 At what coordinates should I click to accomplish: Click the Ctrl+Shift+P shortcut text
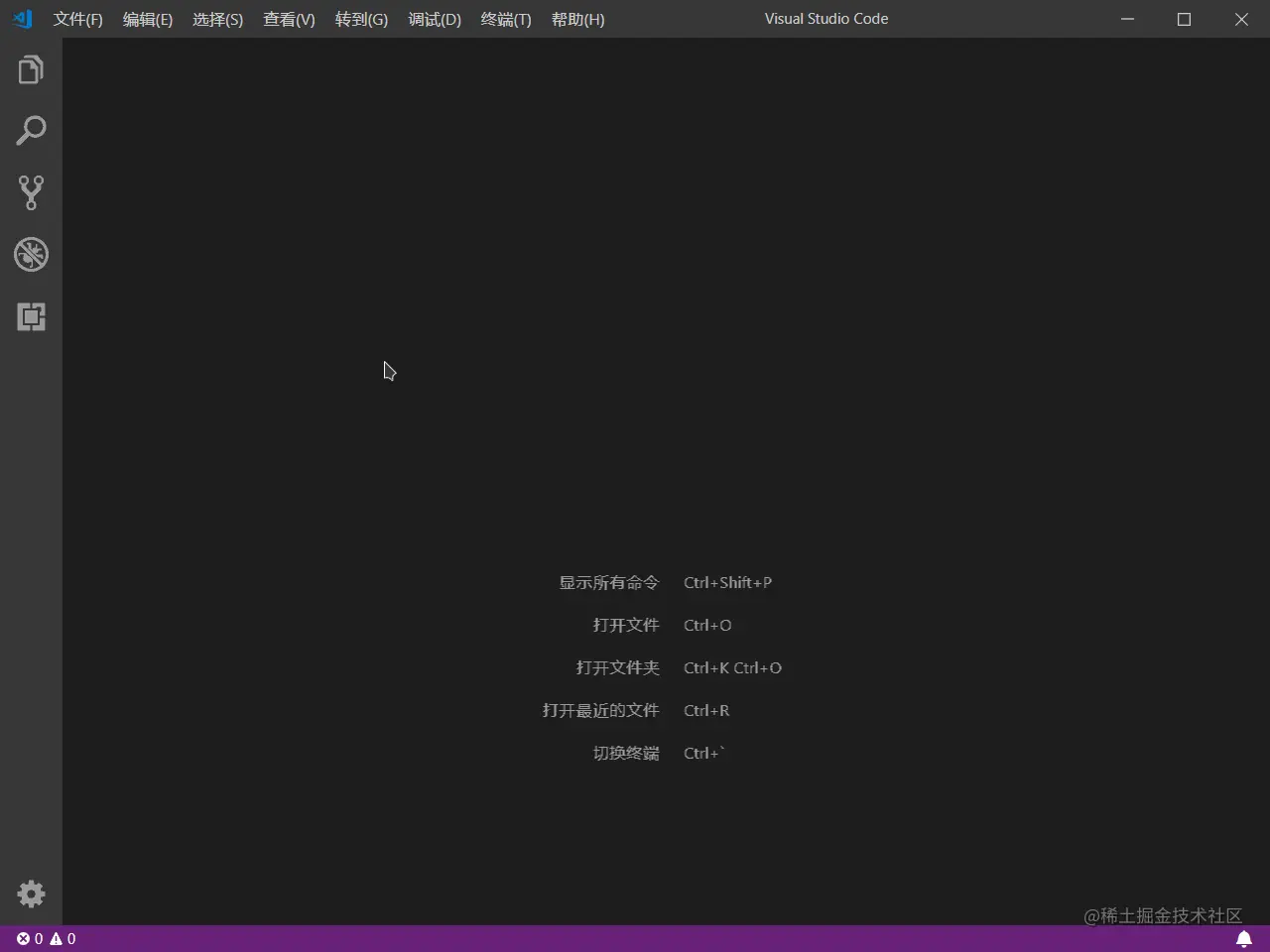pyautogui.click(x=727, y=583)
